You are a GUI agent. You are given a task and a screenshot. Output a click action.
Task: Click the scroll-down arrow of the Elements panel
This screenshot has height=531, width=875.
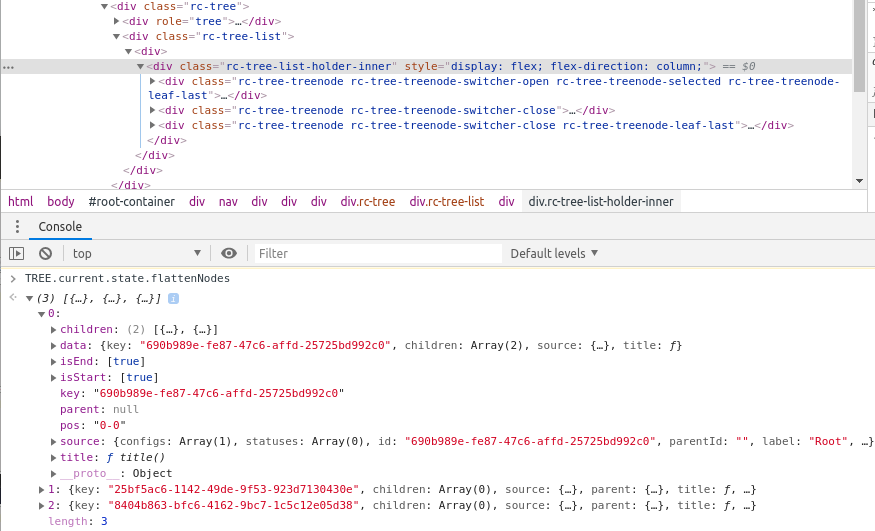859,181
